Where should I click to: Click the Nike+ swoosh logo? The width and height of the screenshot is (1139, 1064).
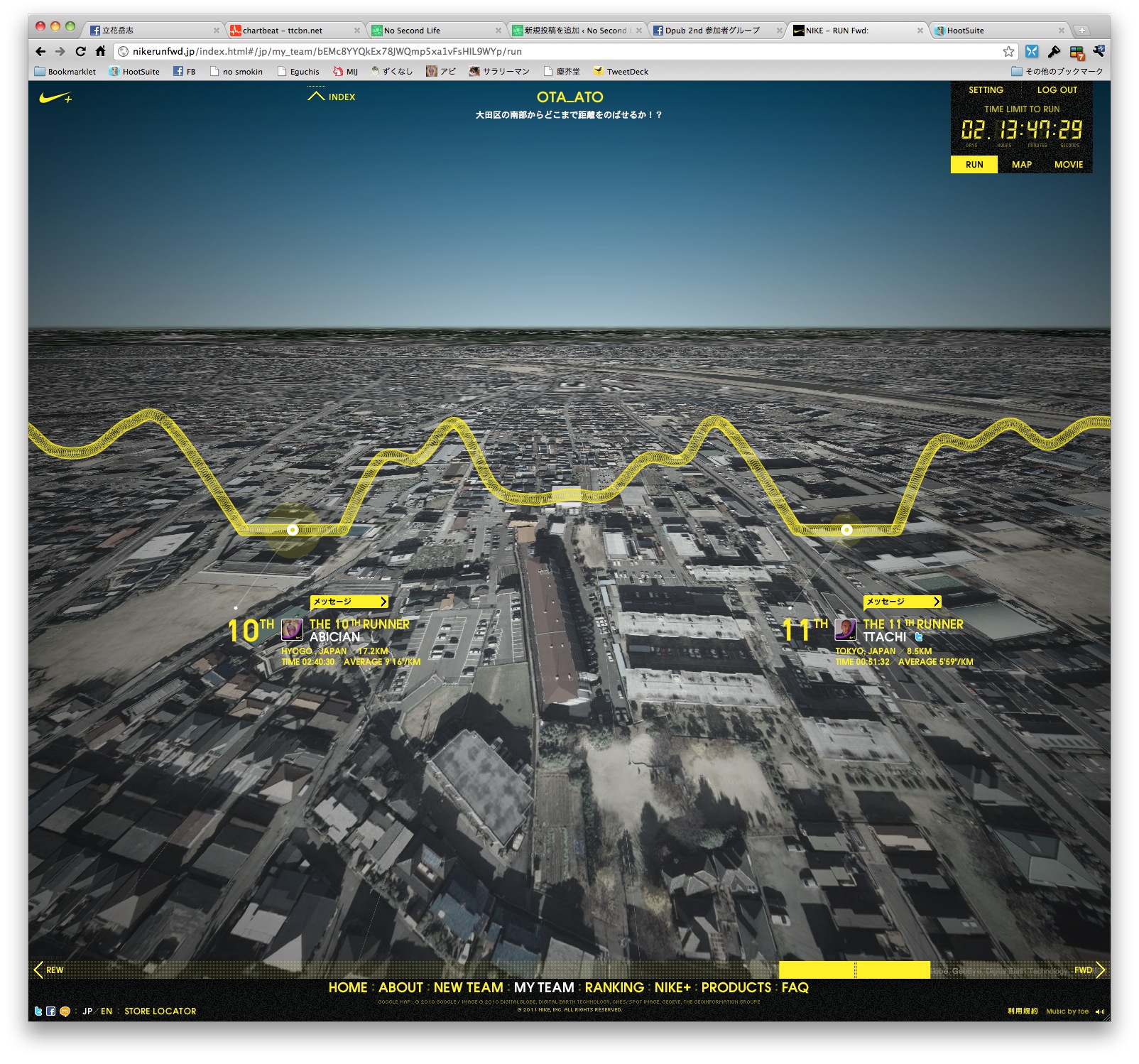[55, 98]
